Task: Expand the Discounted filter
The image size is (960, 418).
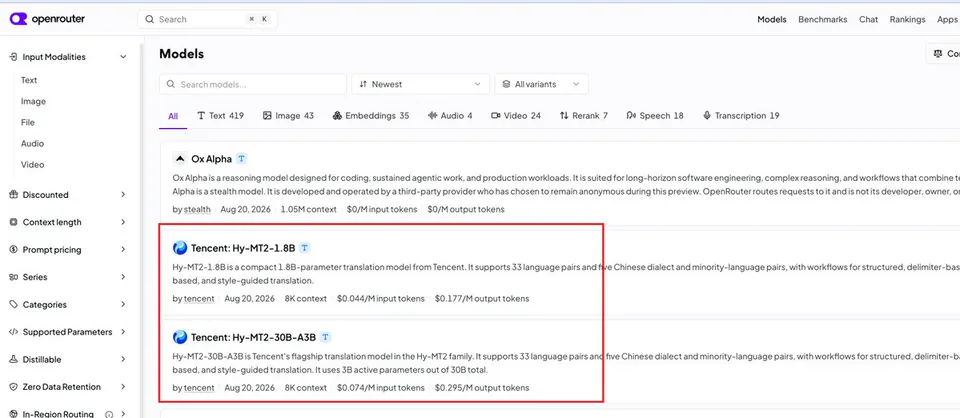Action: point(123,195)
